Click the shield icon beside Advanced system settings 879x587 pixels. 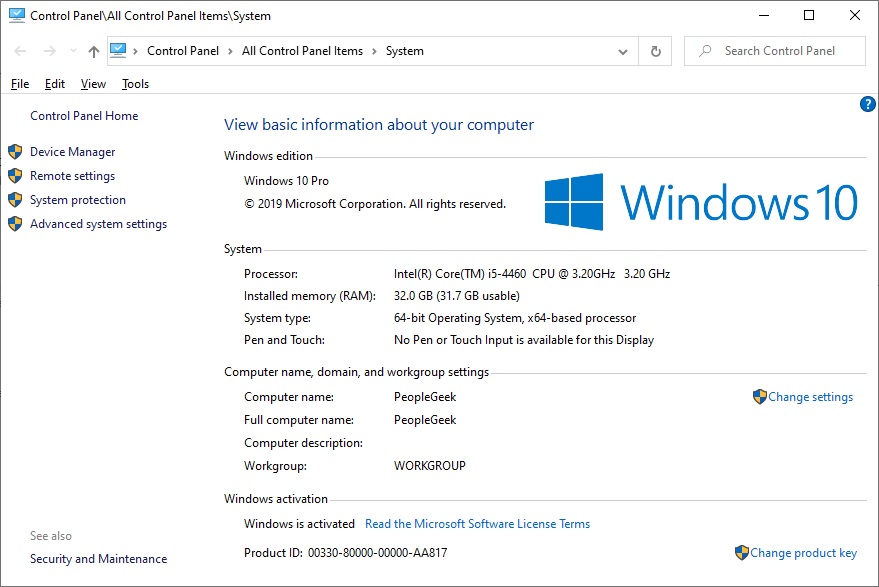click(x=15, y=224)
